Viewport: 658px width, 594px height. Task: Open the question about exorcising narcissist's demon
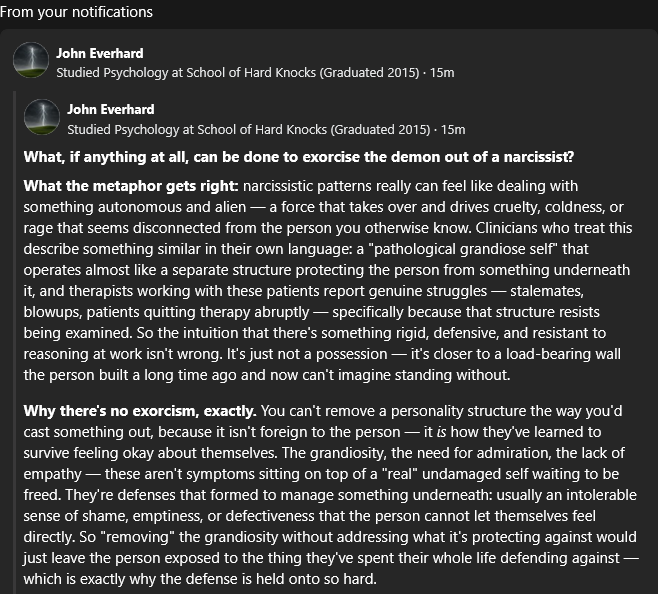tap(299, 157)
